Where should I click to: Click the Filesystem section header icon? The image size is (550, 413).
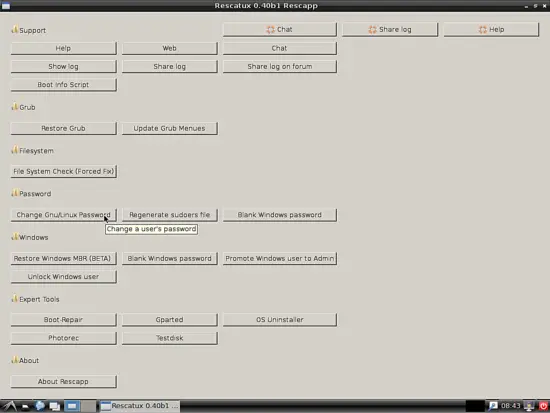click(14, 150)
